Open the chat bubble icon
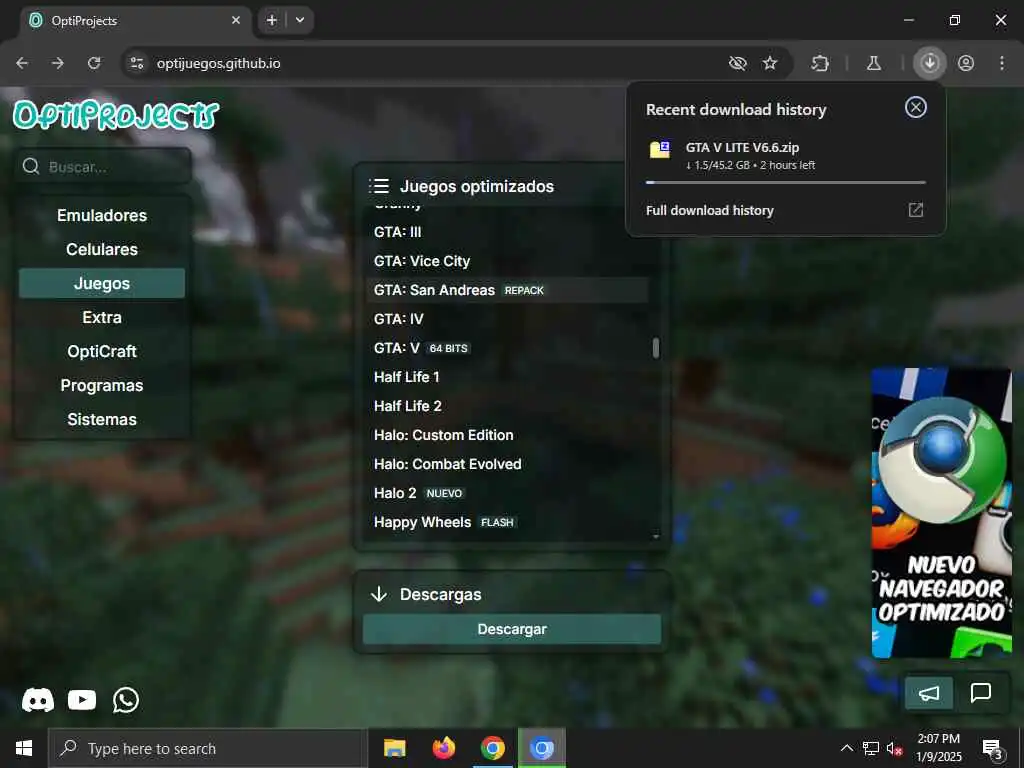Image resolution: width=1024 pixels, height=768 pixels. (980, 693)
